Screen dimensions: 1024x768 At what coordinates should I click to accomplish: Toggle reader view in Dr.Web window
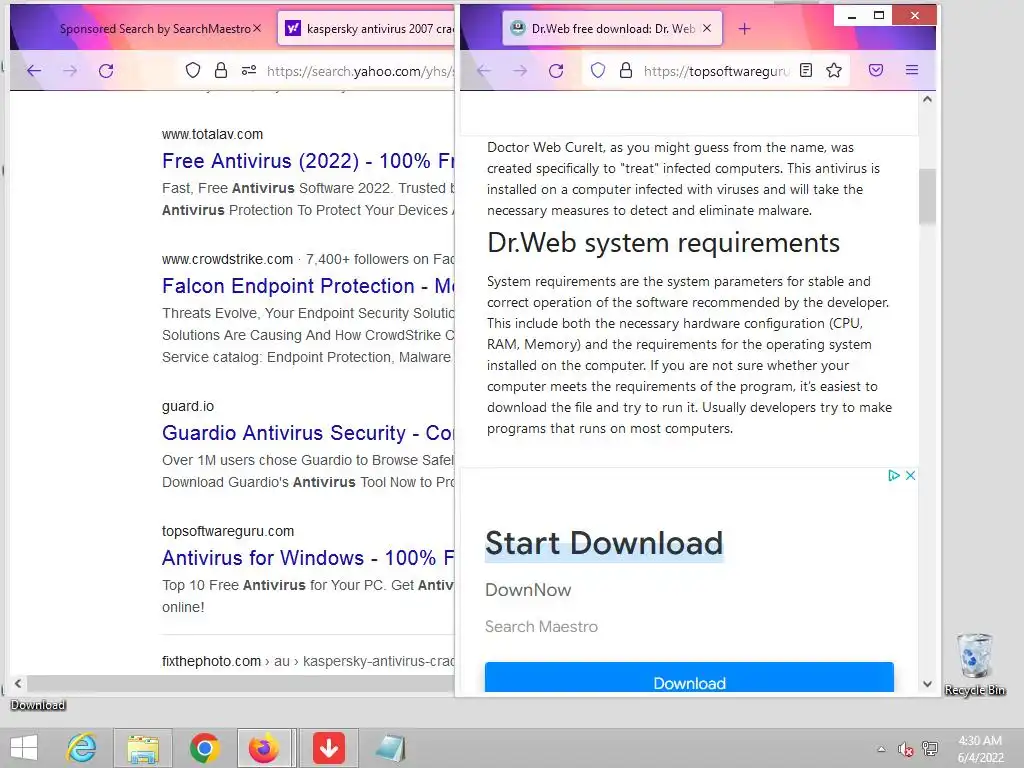806,70
